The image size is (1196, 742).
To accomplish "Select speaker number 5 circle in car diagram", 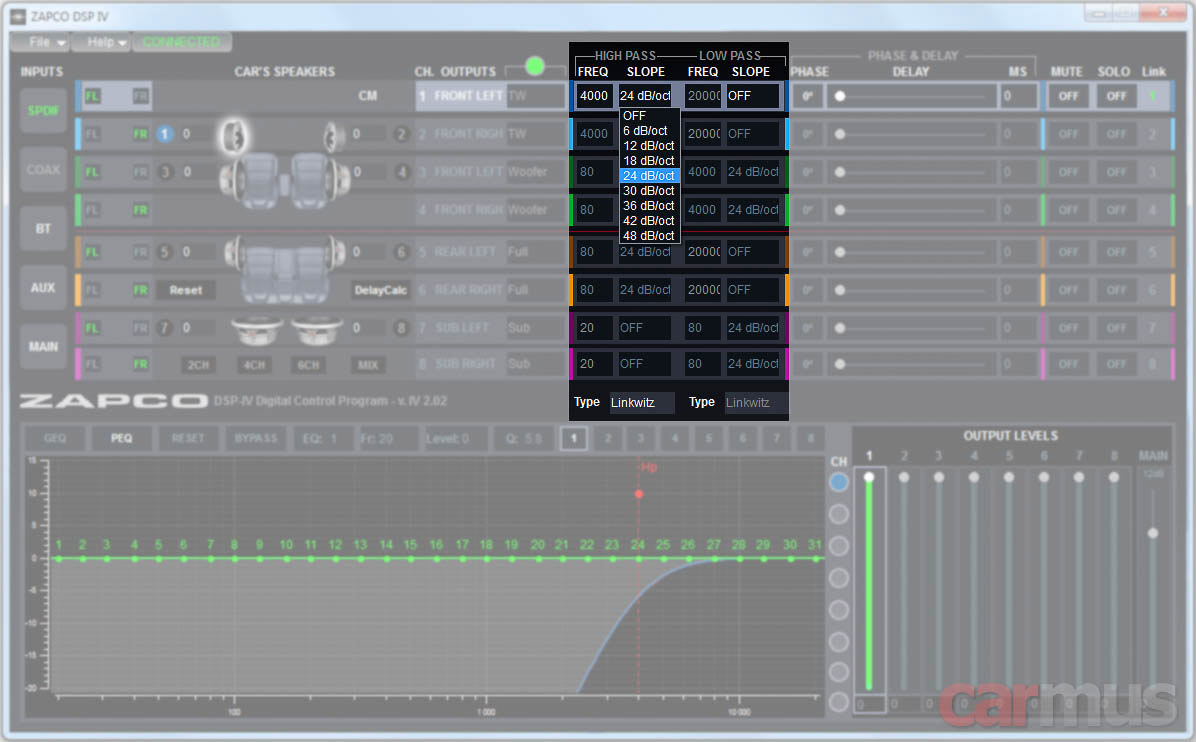I will [164, 252].
